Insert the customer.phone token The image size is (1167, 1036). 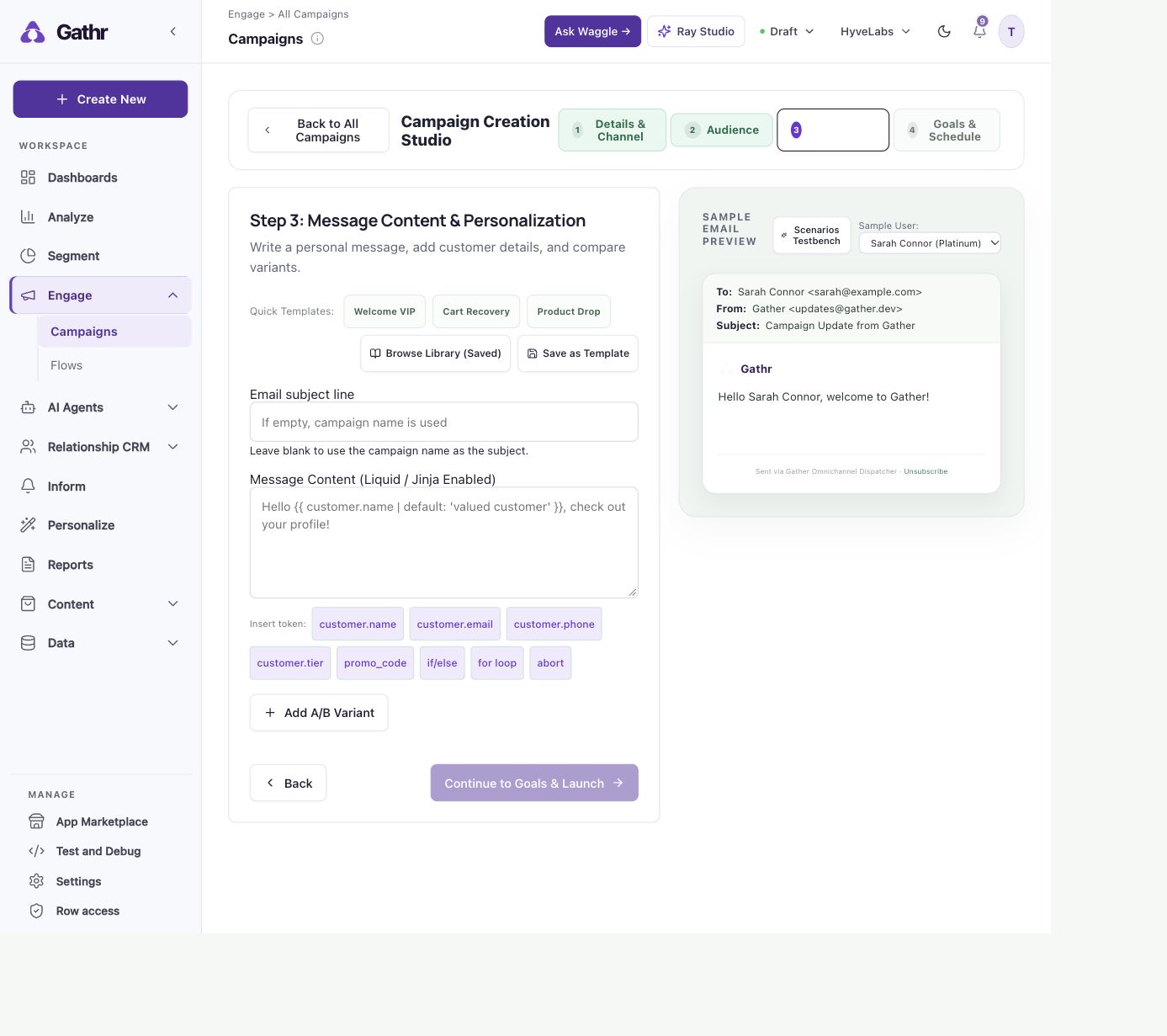tap(554, 624)
